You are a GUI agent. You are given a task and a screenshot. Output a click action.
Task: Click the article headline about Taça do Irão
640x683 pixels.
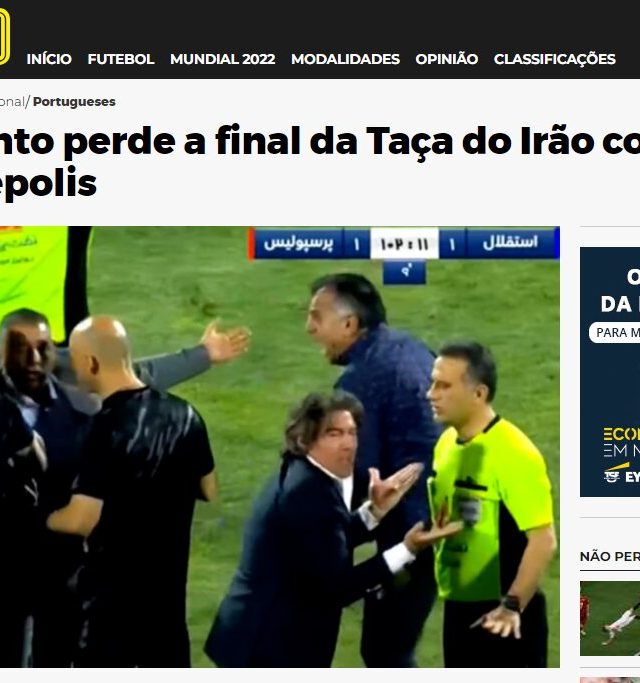coord(320,161)
